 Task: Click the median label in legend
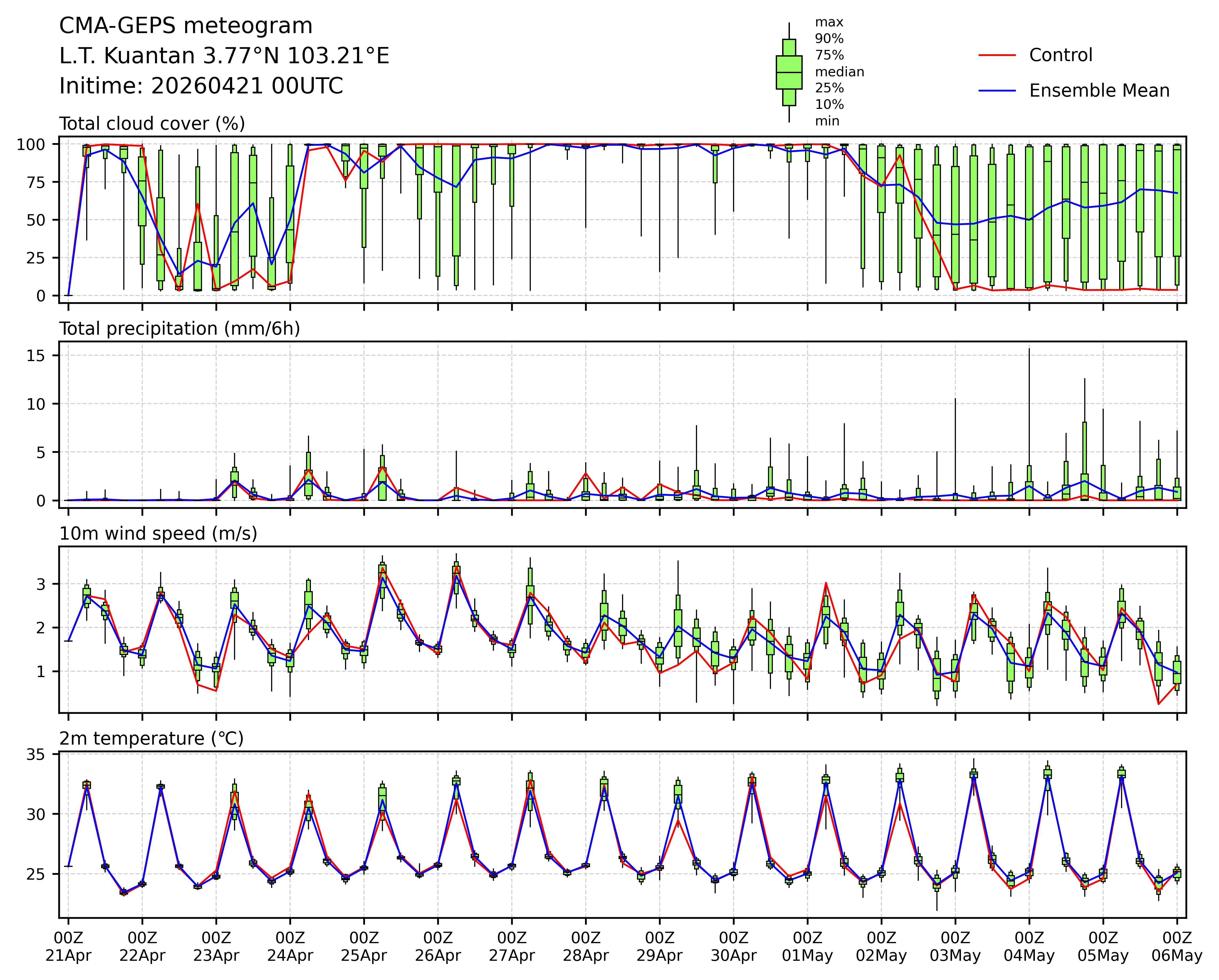(x=839, y=72)
